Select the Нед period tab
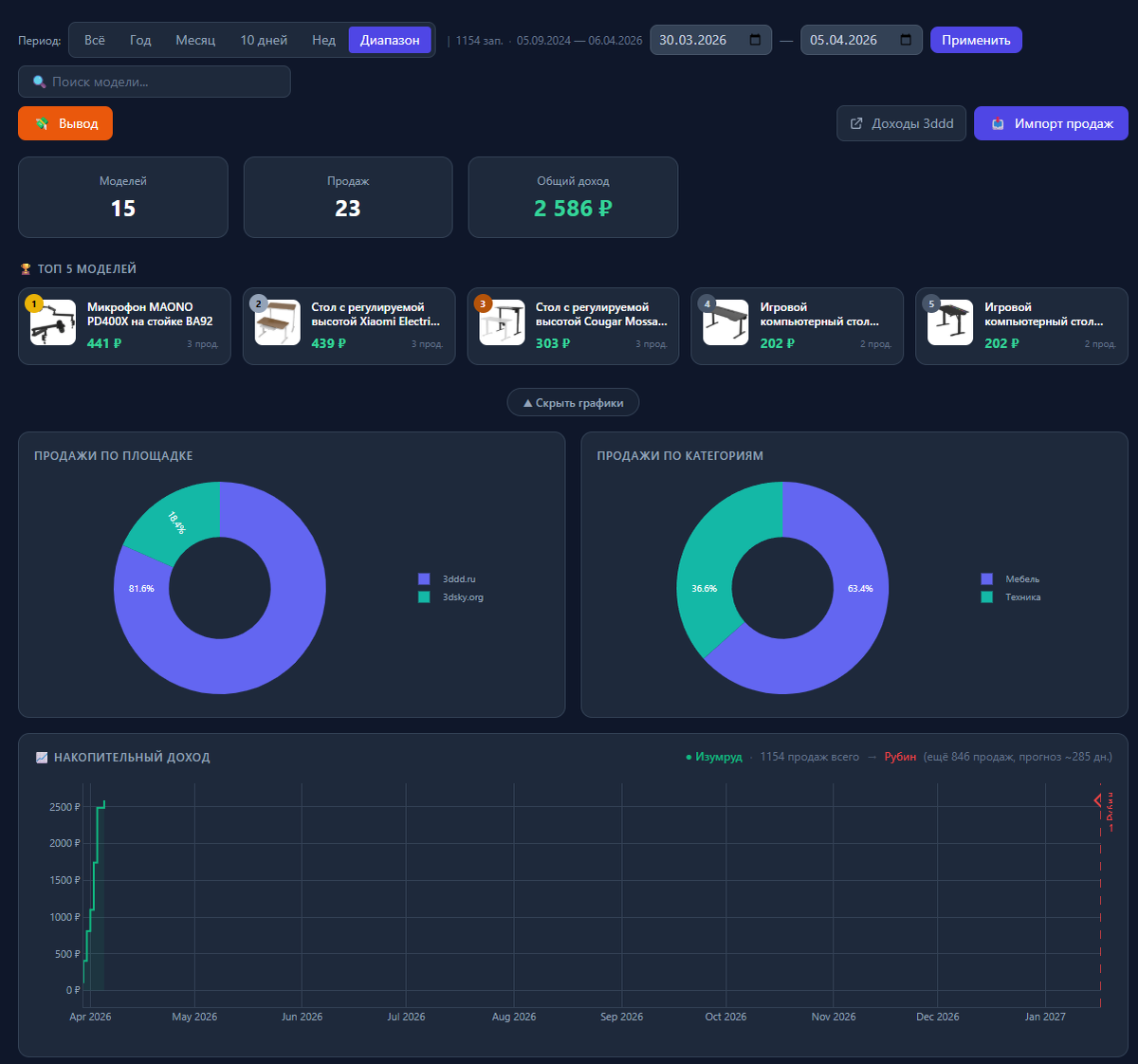 click(323, 40)
